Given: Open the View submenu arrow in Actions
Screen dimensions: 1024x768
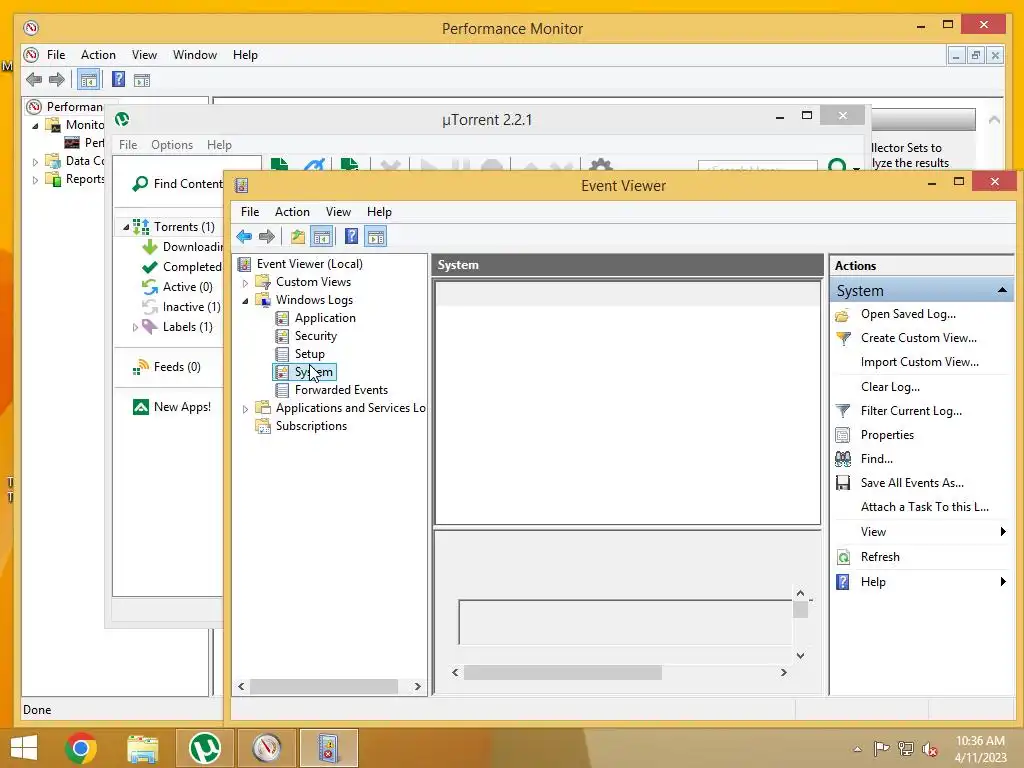Looking at the screenshot, I should [x=1003, y=532].
